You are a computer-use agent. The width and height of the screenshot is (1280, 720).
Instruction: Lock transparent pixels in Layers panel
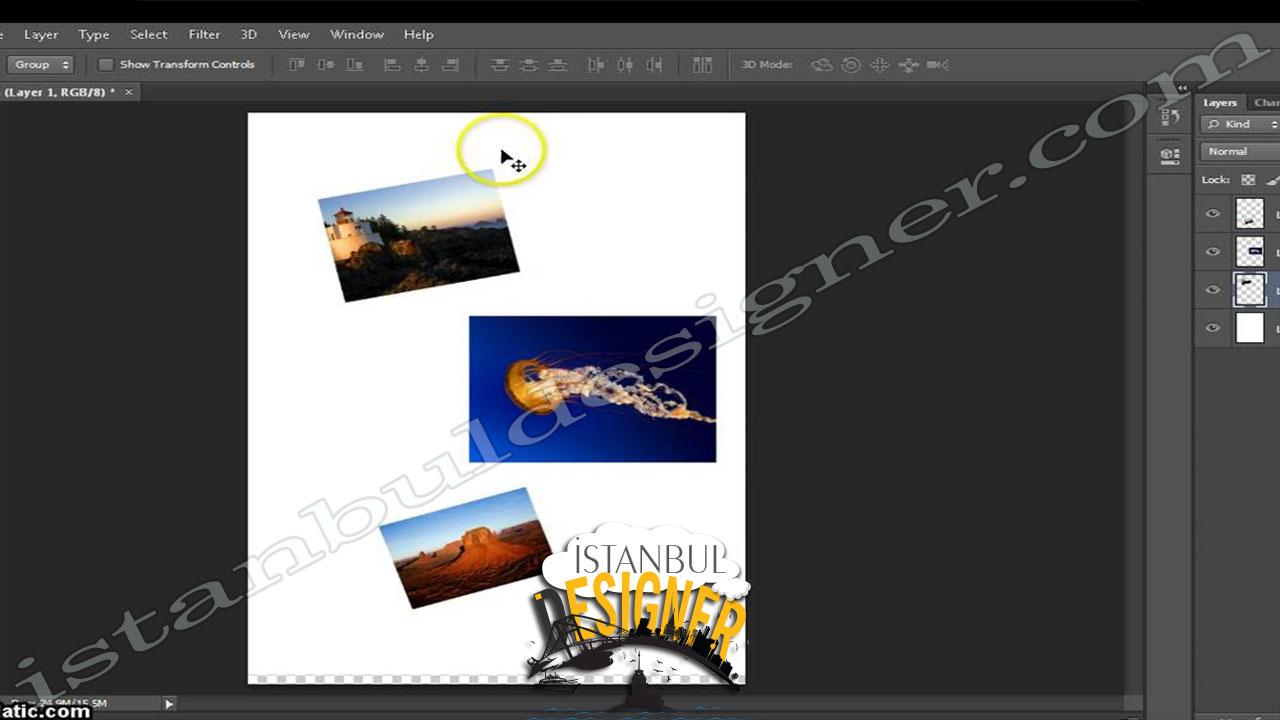coord(1248,180)
